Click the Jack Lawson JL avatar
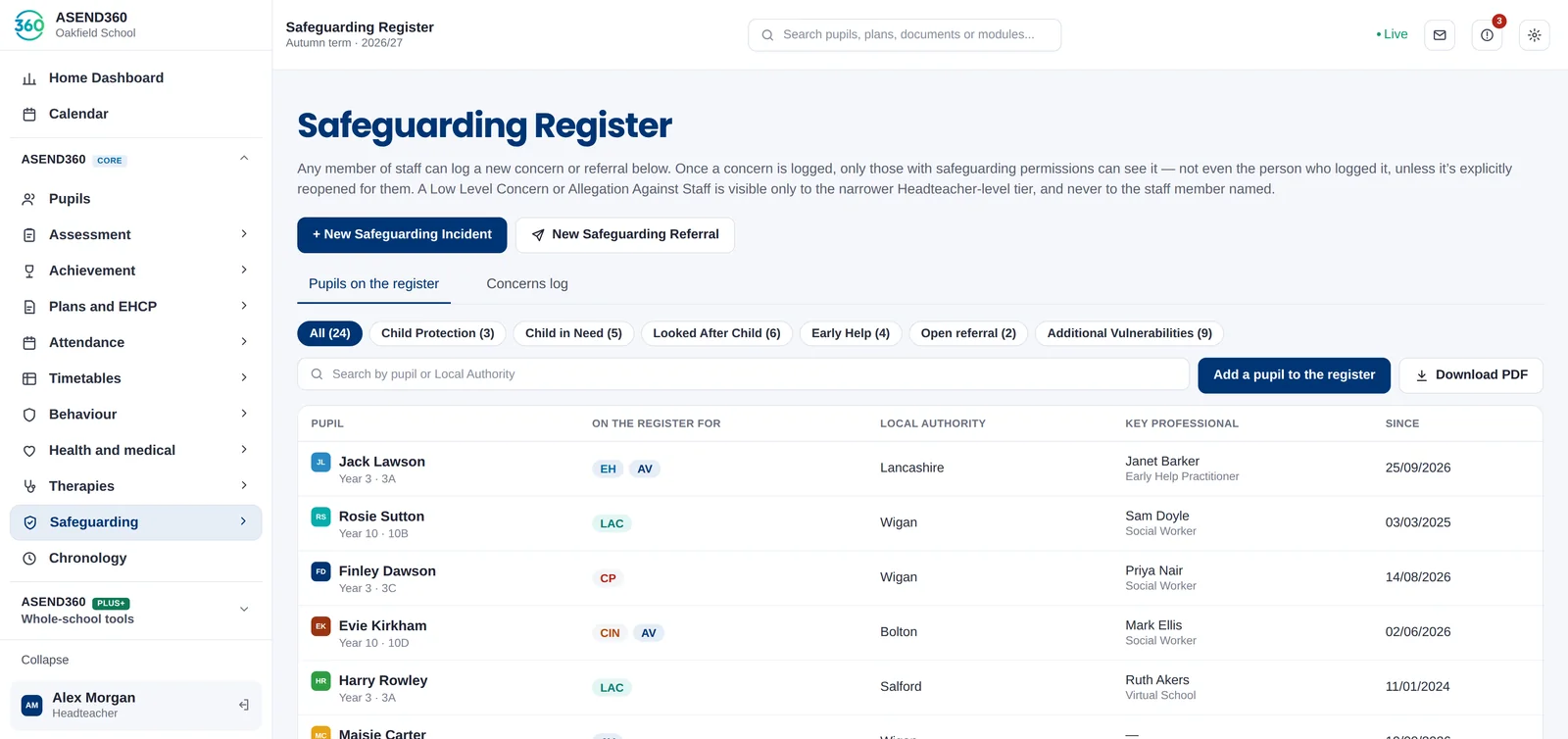This screenshot has width=1568, height=739. [x=320, y=462]
